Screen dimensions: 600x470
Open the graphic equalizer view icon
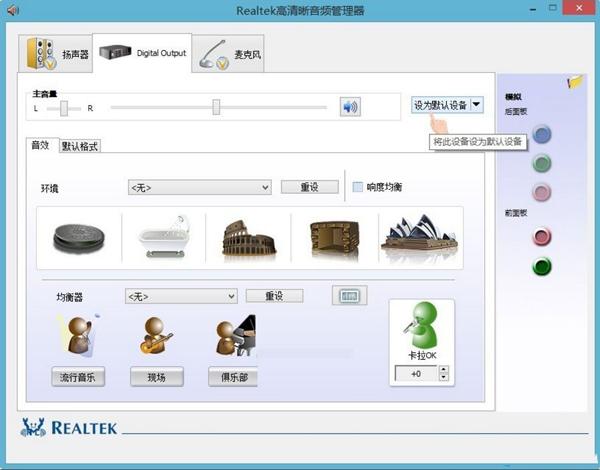pyautogui.click(x=349, y=296)
